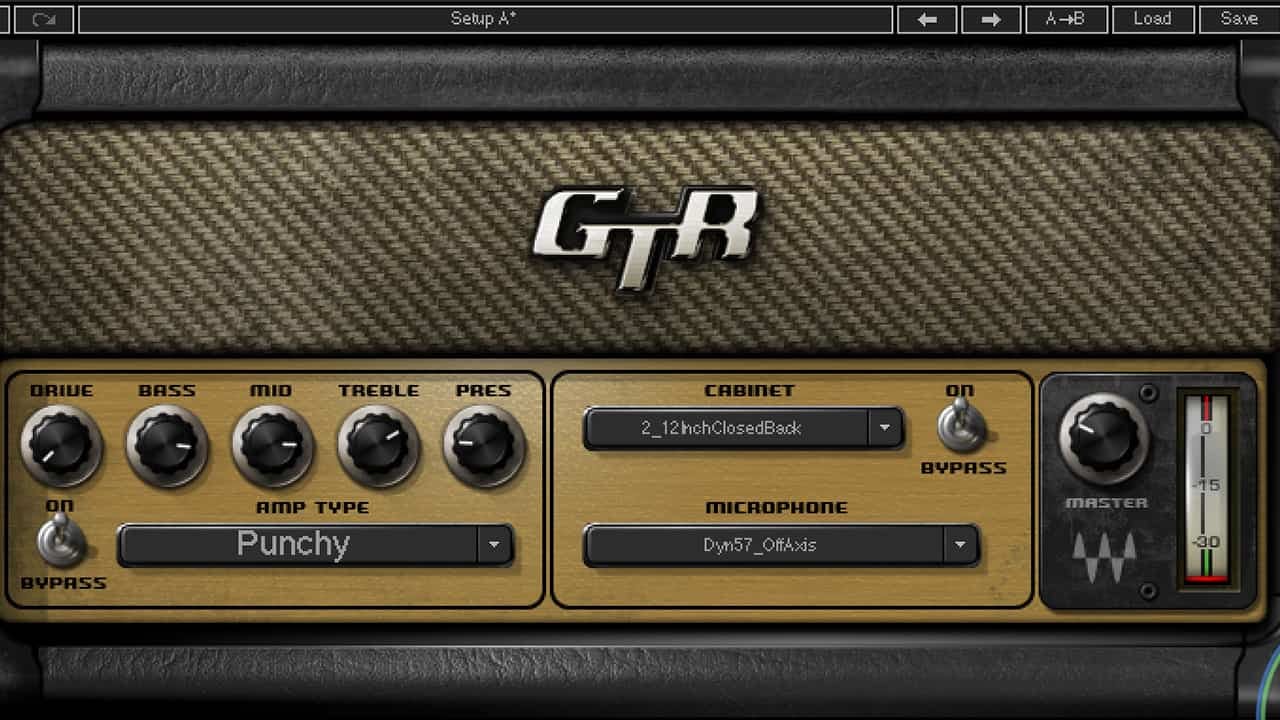
Task: Click the Bass knob
Action: [167, 445]
